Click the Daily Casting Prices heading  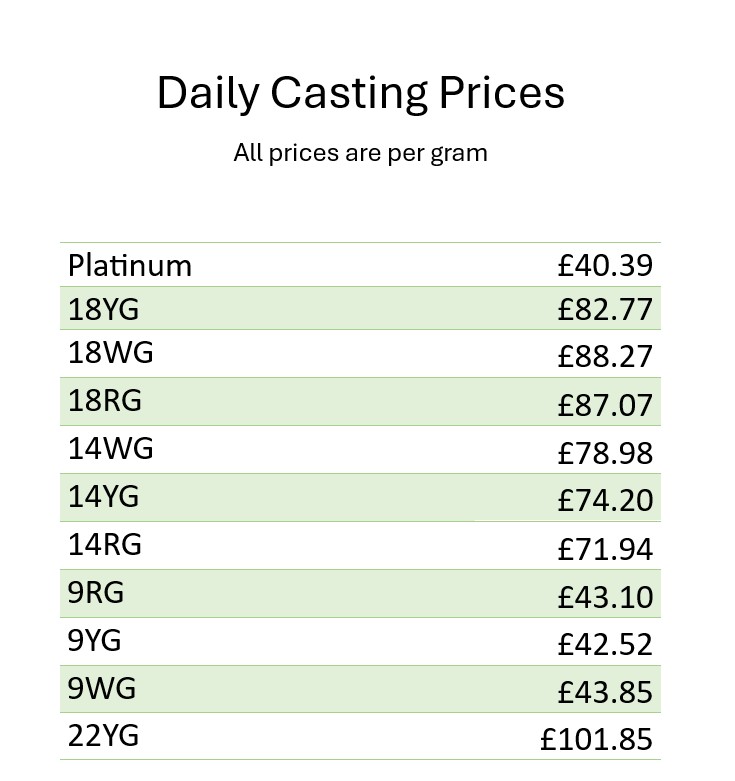(361, 94)
